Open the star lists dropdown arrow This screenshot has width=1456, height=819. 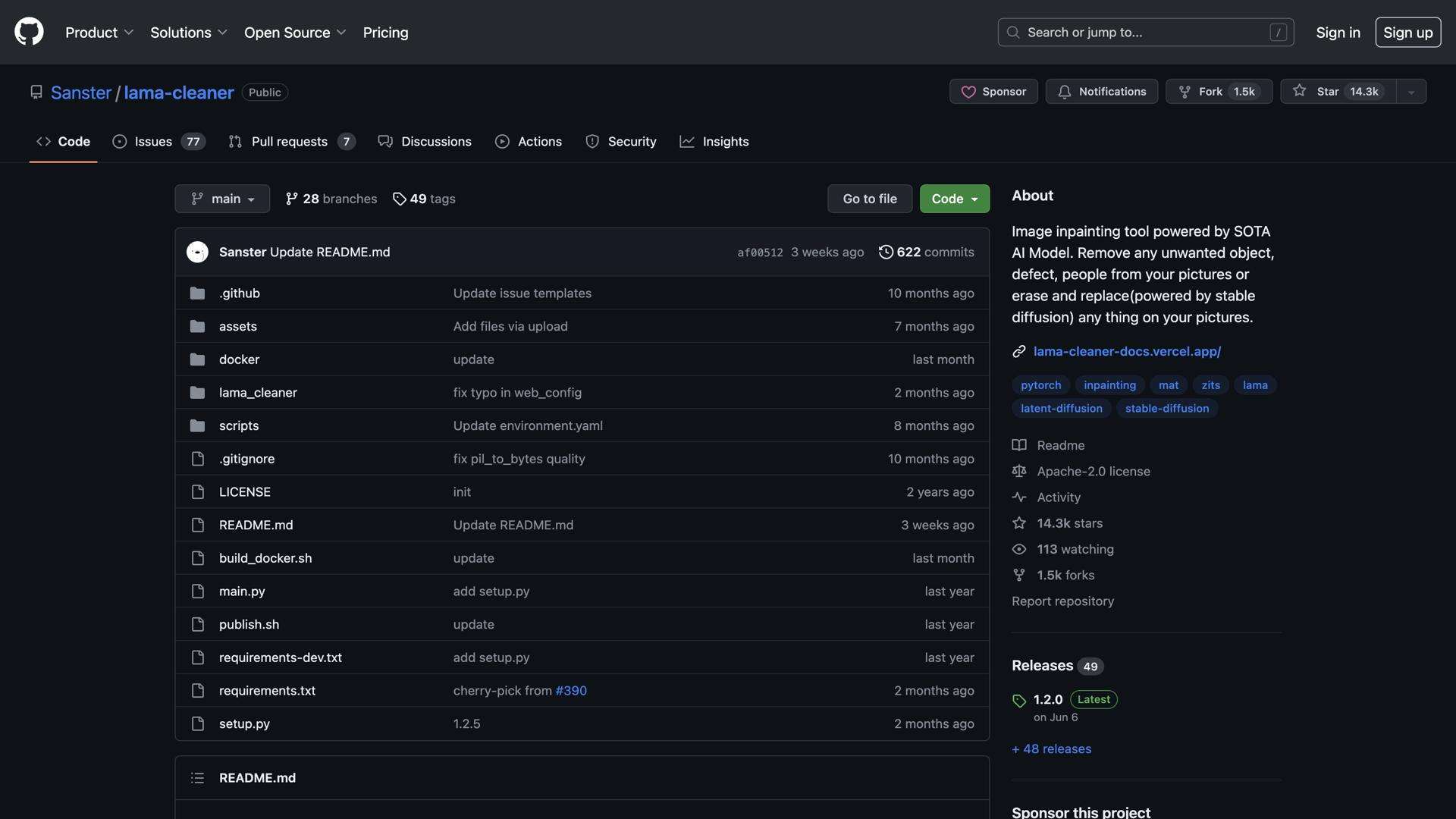click(x=1411, y=92)
